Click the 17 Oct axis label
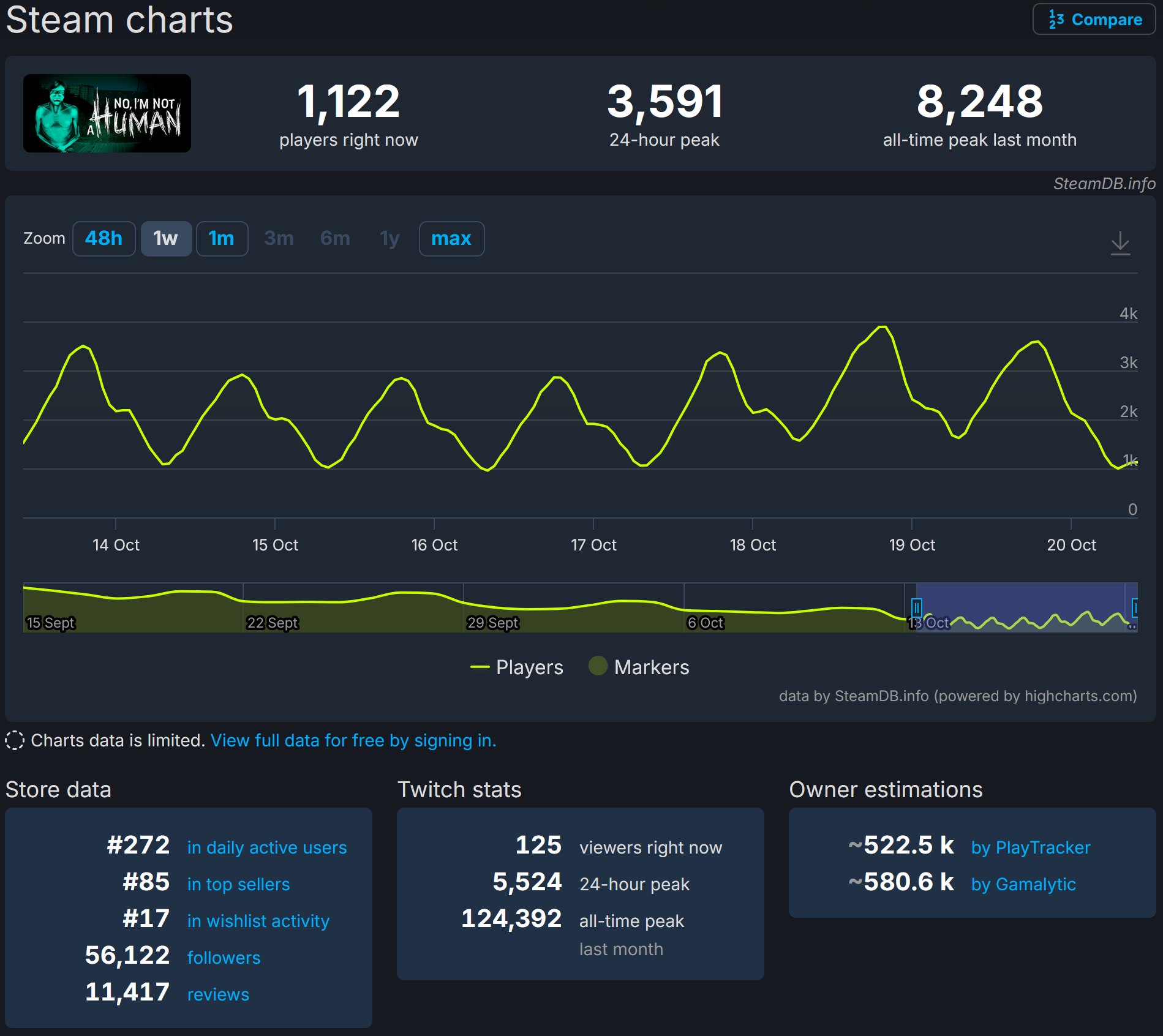The image size is (1163, 1036). [x=593, y=545]
